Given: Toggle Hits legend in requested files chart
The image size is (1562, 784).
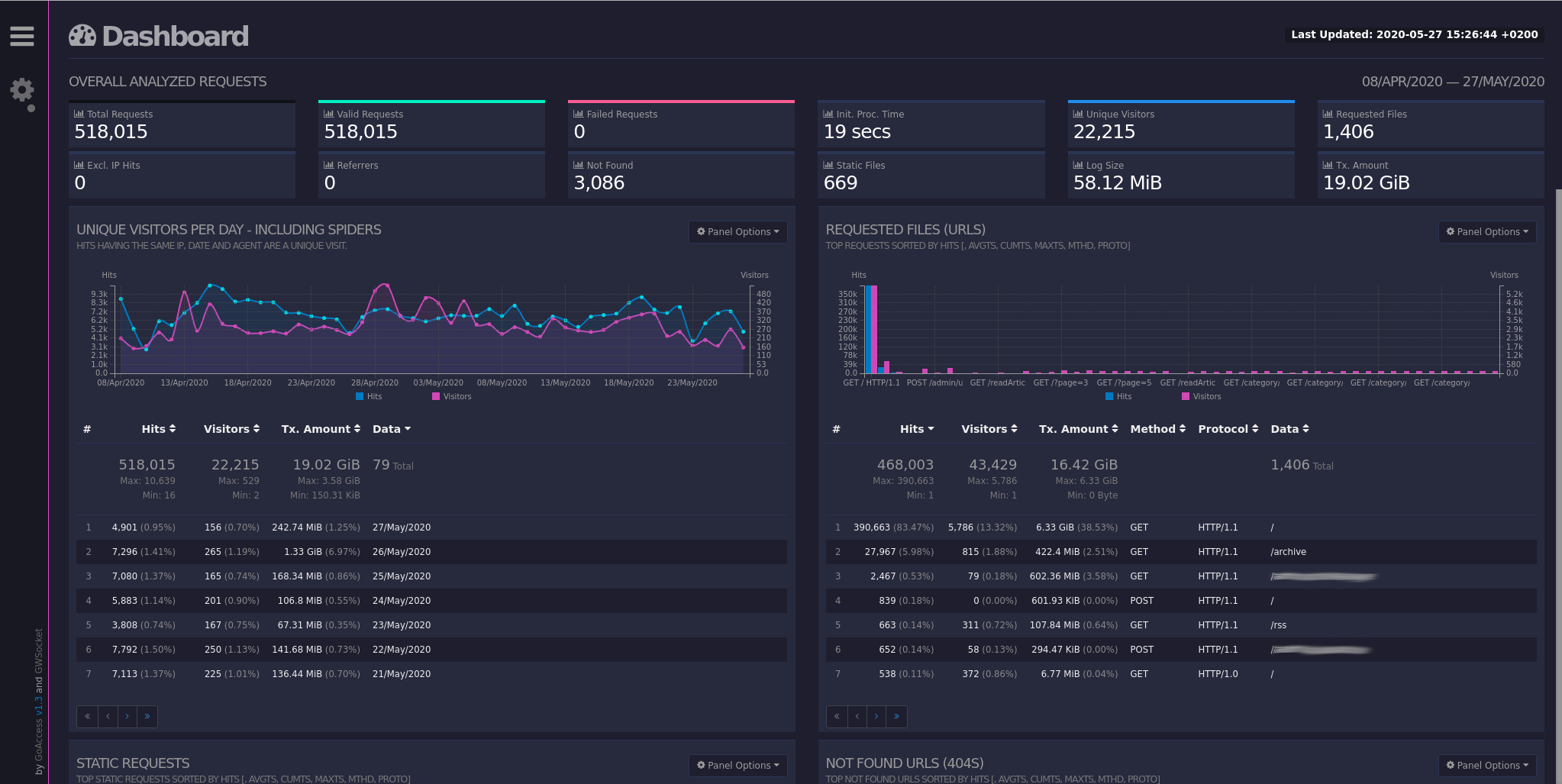Looking at the screenshot, I should (1118, 396).
